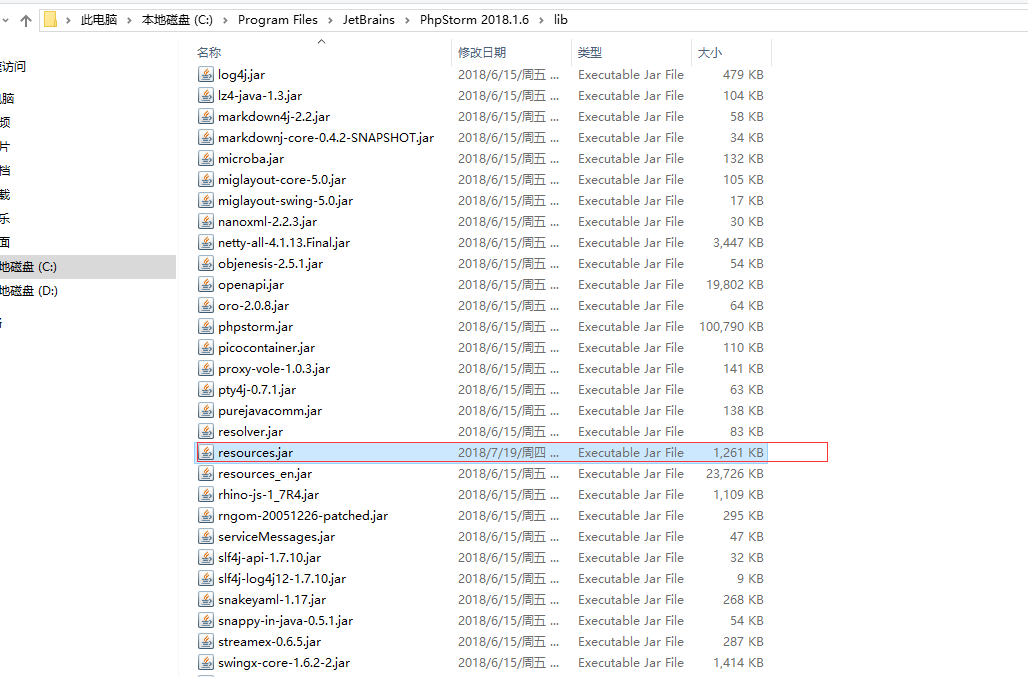The width and height of the screenshot is (1028, 677).
Task: Expand chevron after 此电脑 in path
Action: tap(129, 20)
